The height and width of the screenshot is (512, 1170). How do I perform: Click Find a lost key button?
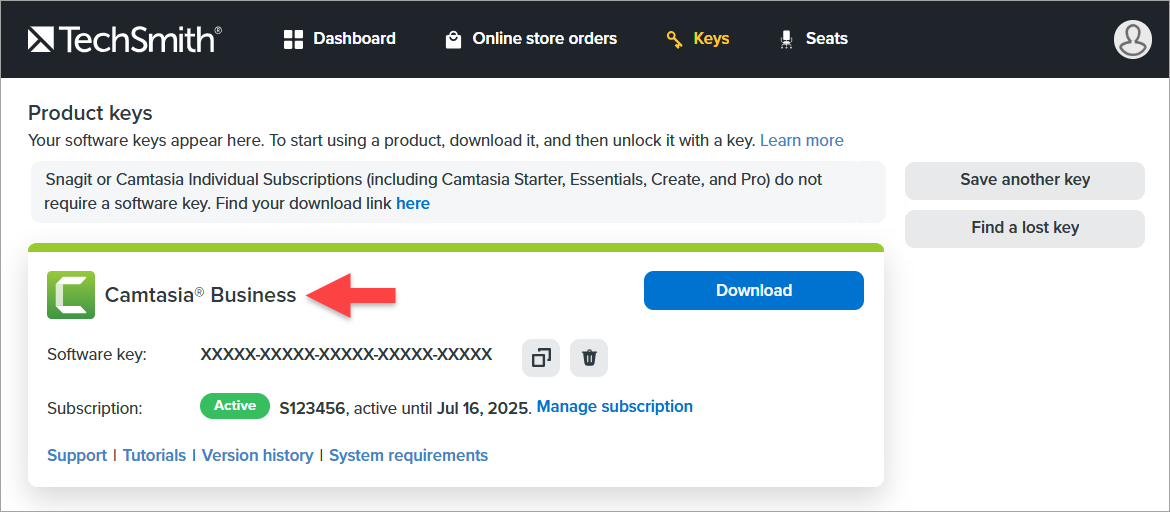1024,228
